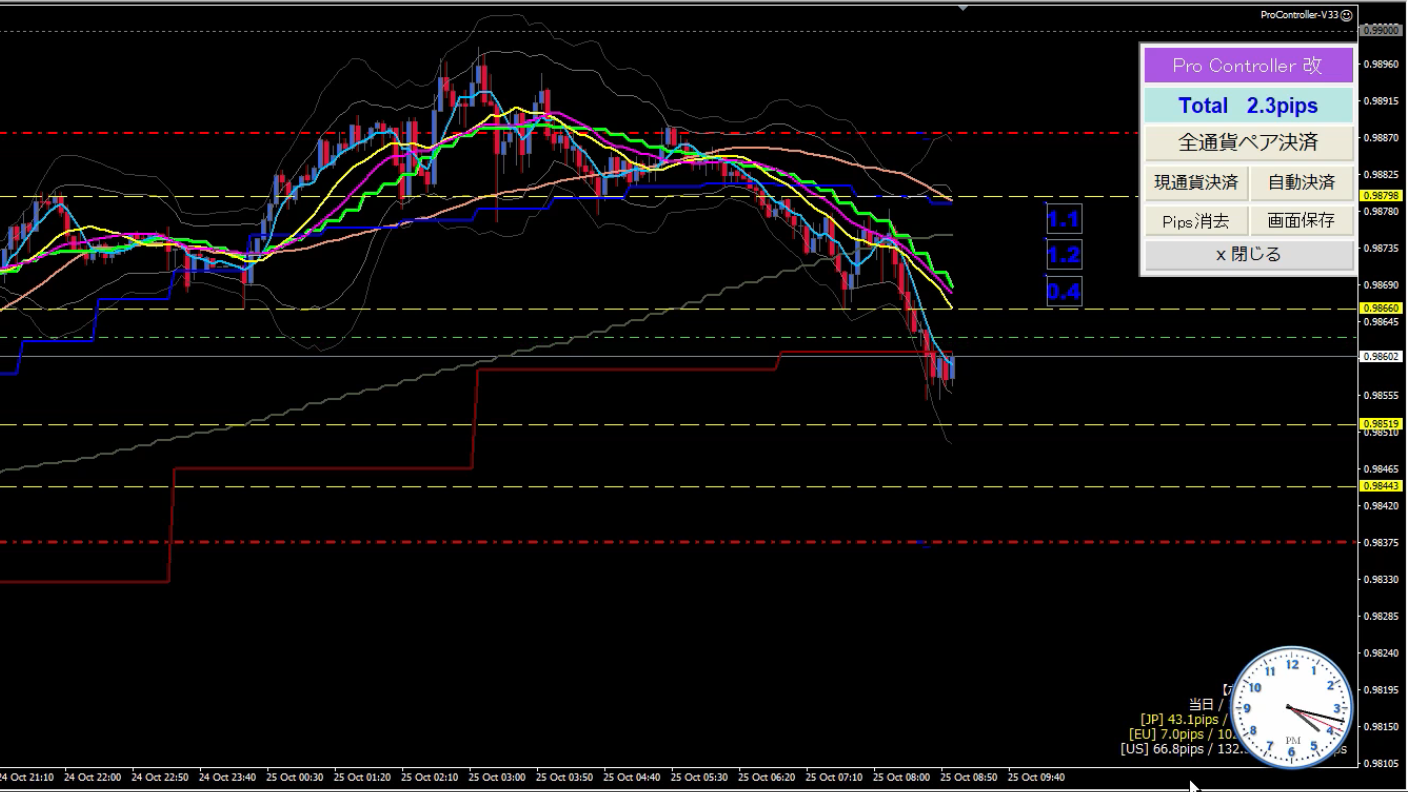Click the 0.98870 price scale value

(1381, 138)
